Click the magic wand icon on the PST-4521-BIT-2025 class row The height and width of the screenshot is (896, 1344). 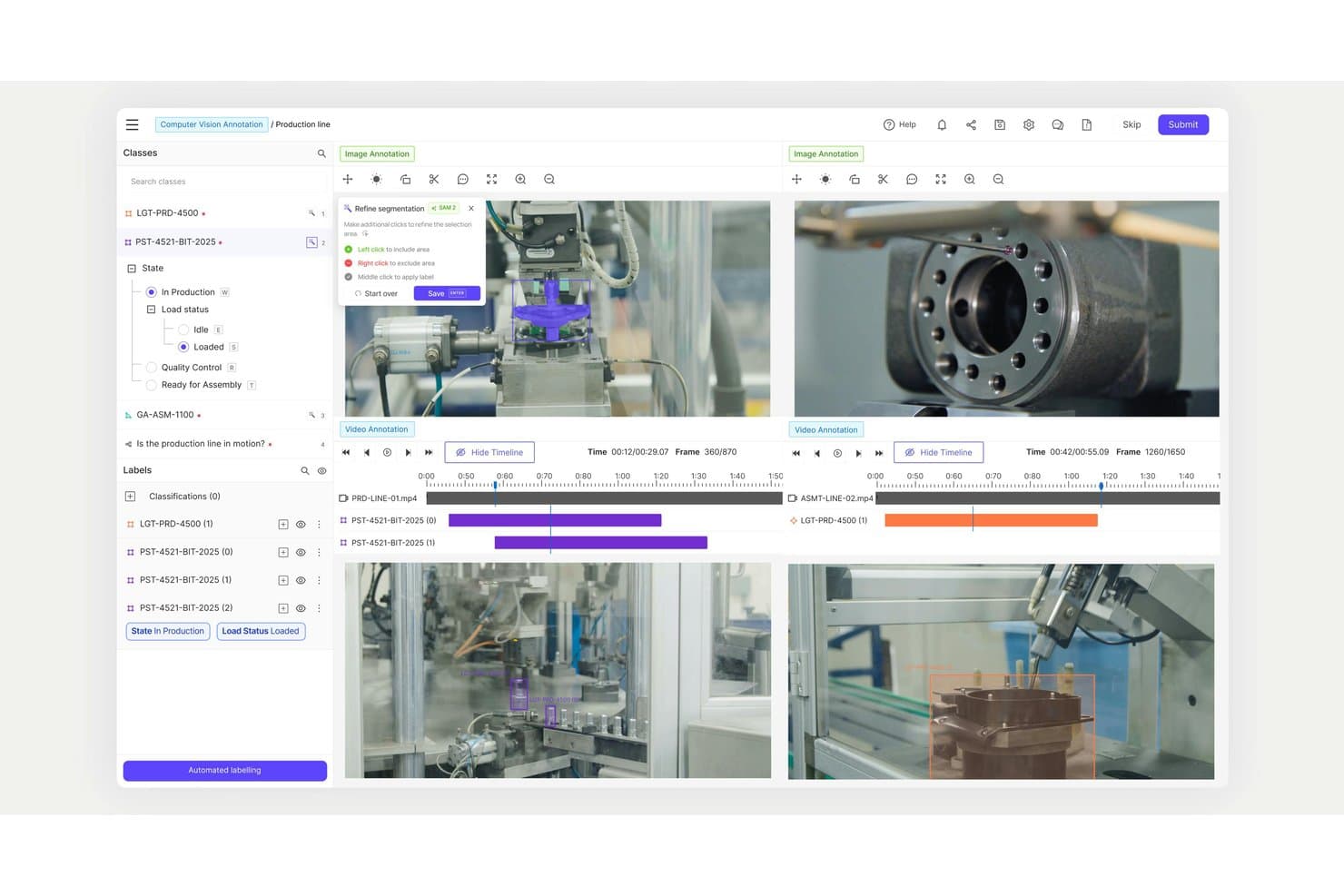(x=311, y=242)
